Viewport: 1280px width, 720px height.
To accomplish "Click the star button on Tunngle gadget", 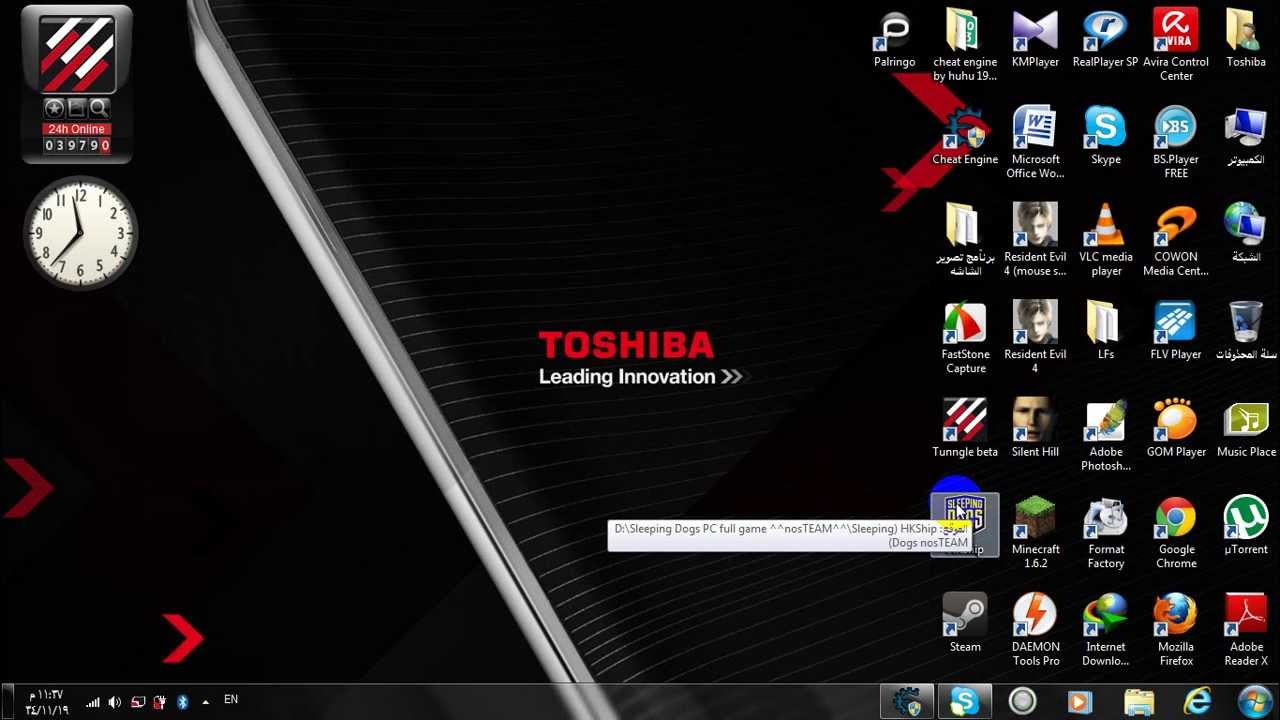I will pos(54,108).
